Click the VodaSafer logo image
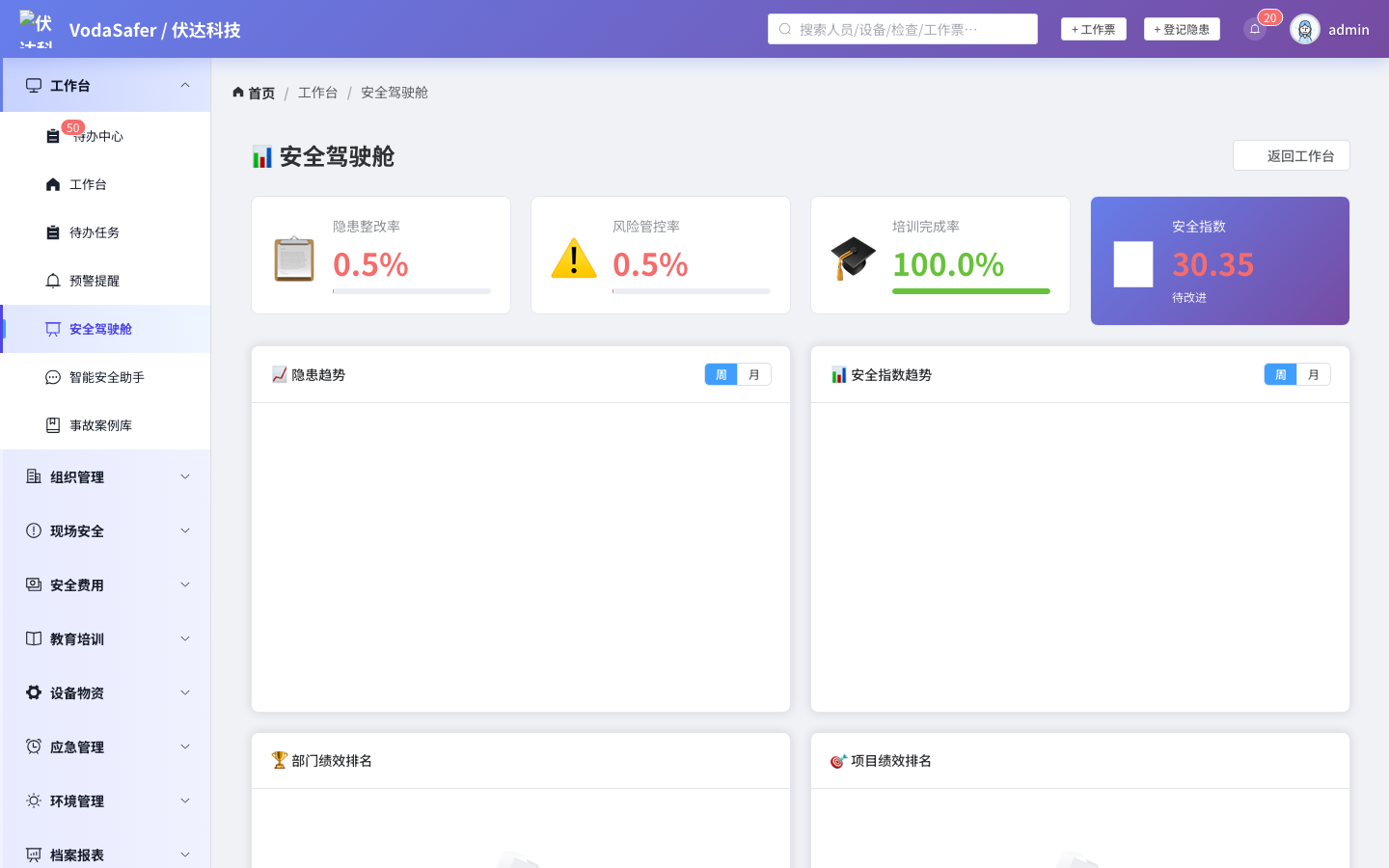 coord(37,29)
